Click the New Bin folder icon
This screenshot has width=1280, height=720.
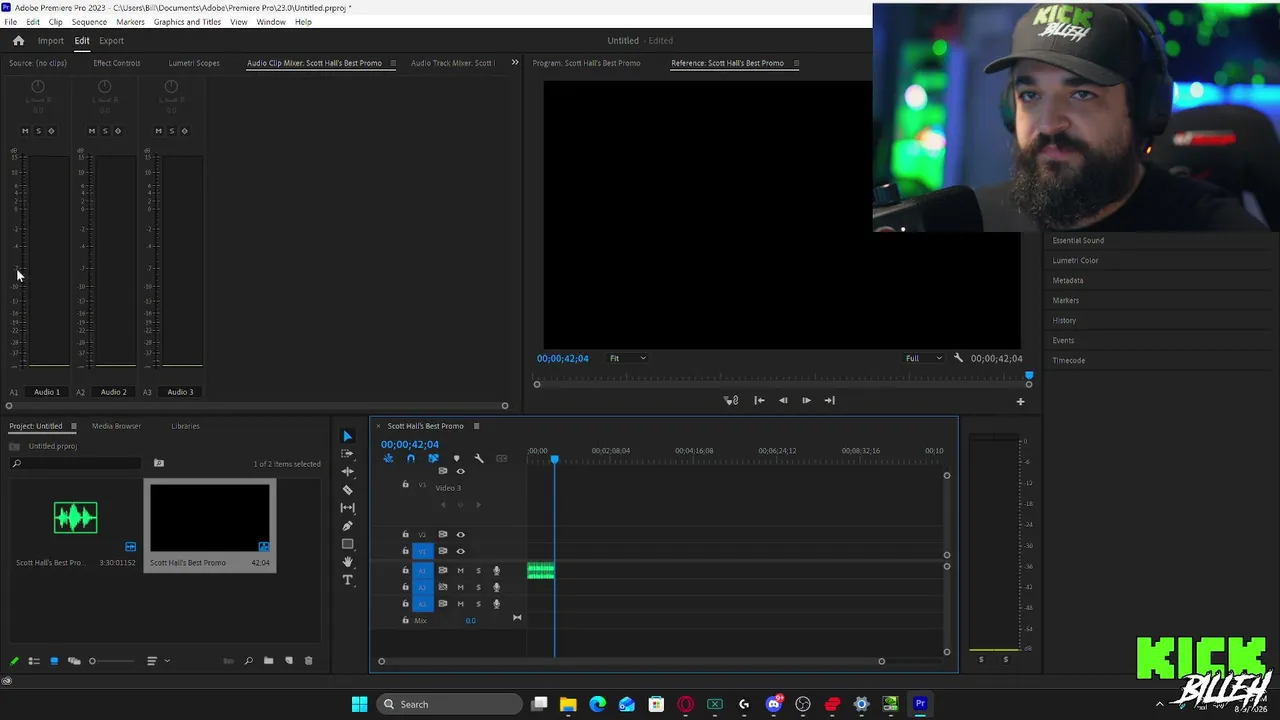[x=268, y=661]
